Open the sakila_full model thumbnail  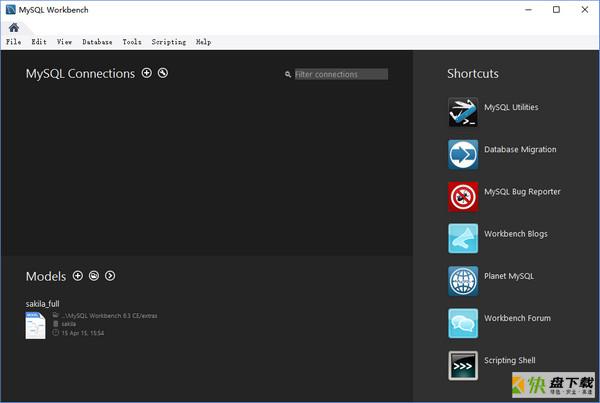tap(36, 325)
